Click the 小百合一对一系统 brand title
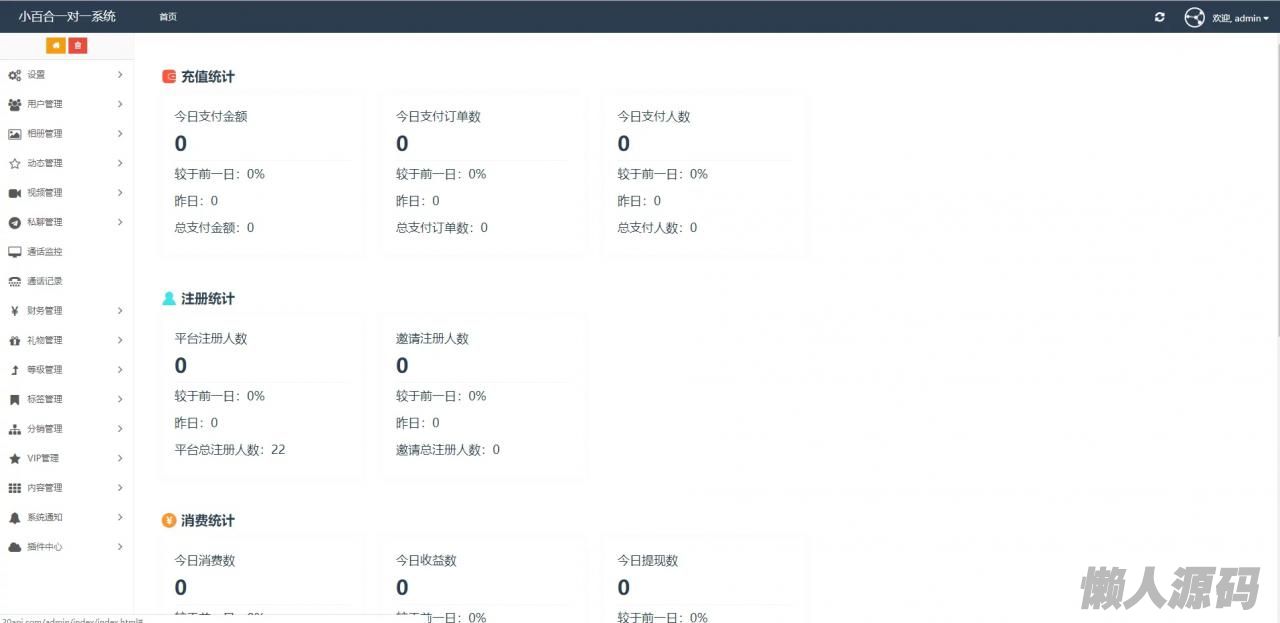 tap(67, 16)
